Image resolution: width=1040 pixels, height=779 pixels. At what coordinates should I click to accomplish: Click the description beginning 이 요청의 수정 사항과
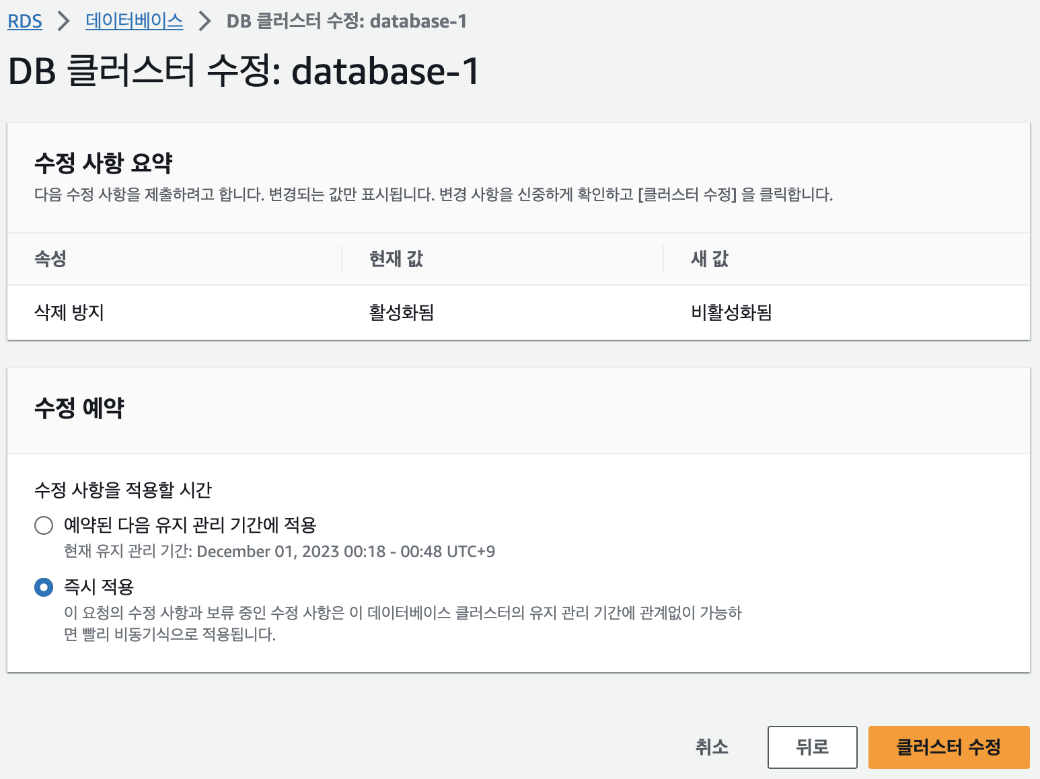403,623
